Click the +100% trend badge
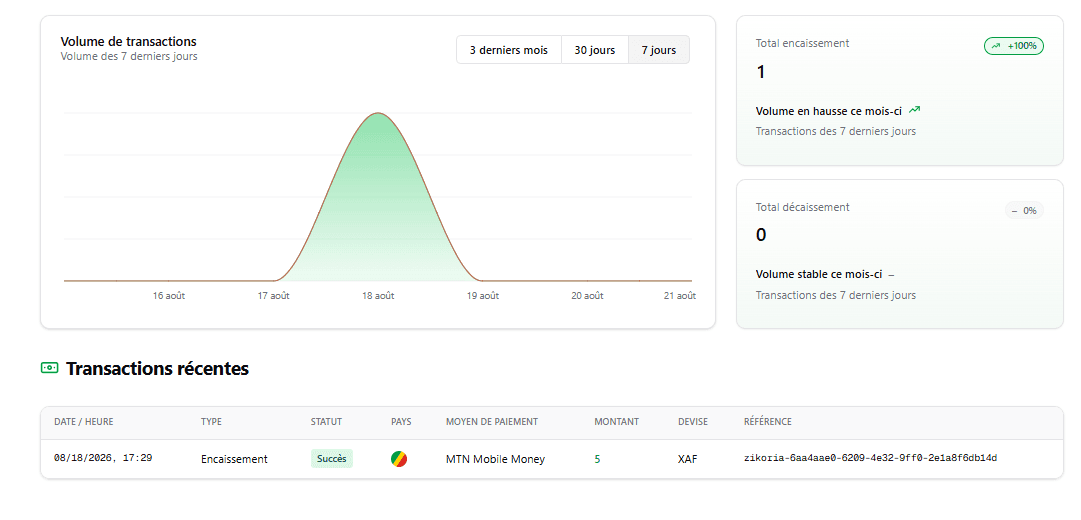Image resolution: width=1081 pixels, height=520 pixels. [1014, 46]
